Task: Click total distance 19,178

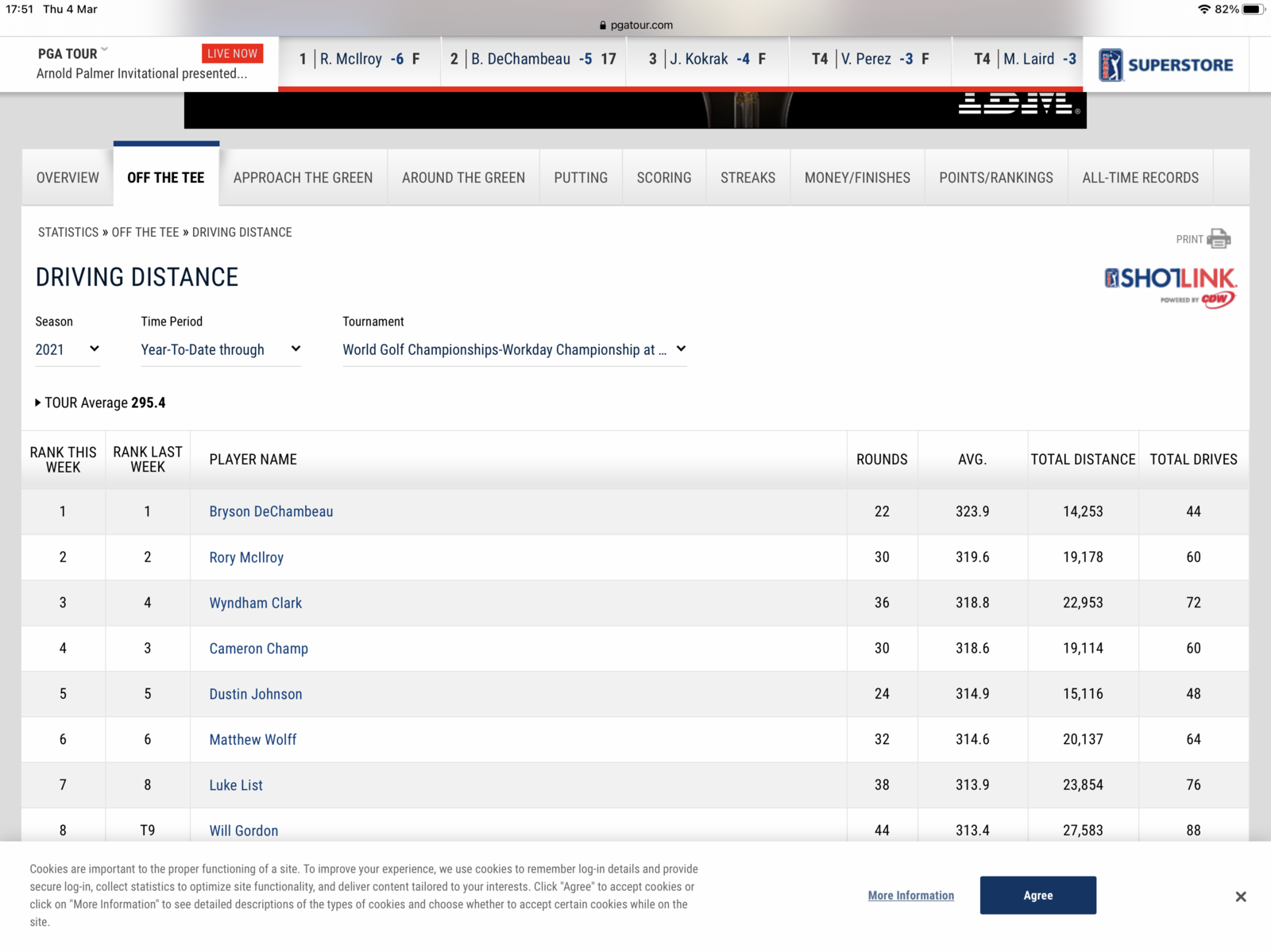Action: [1083, 557]
